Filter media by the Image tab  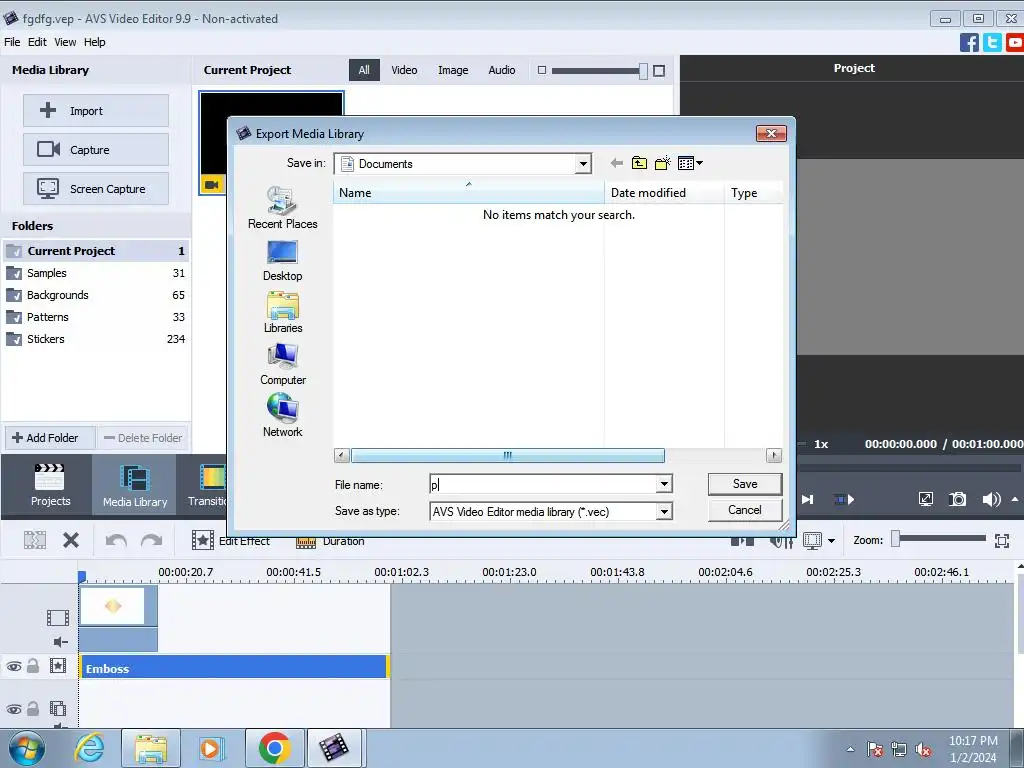(453, 70)
